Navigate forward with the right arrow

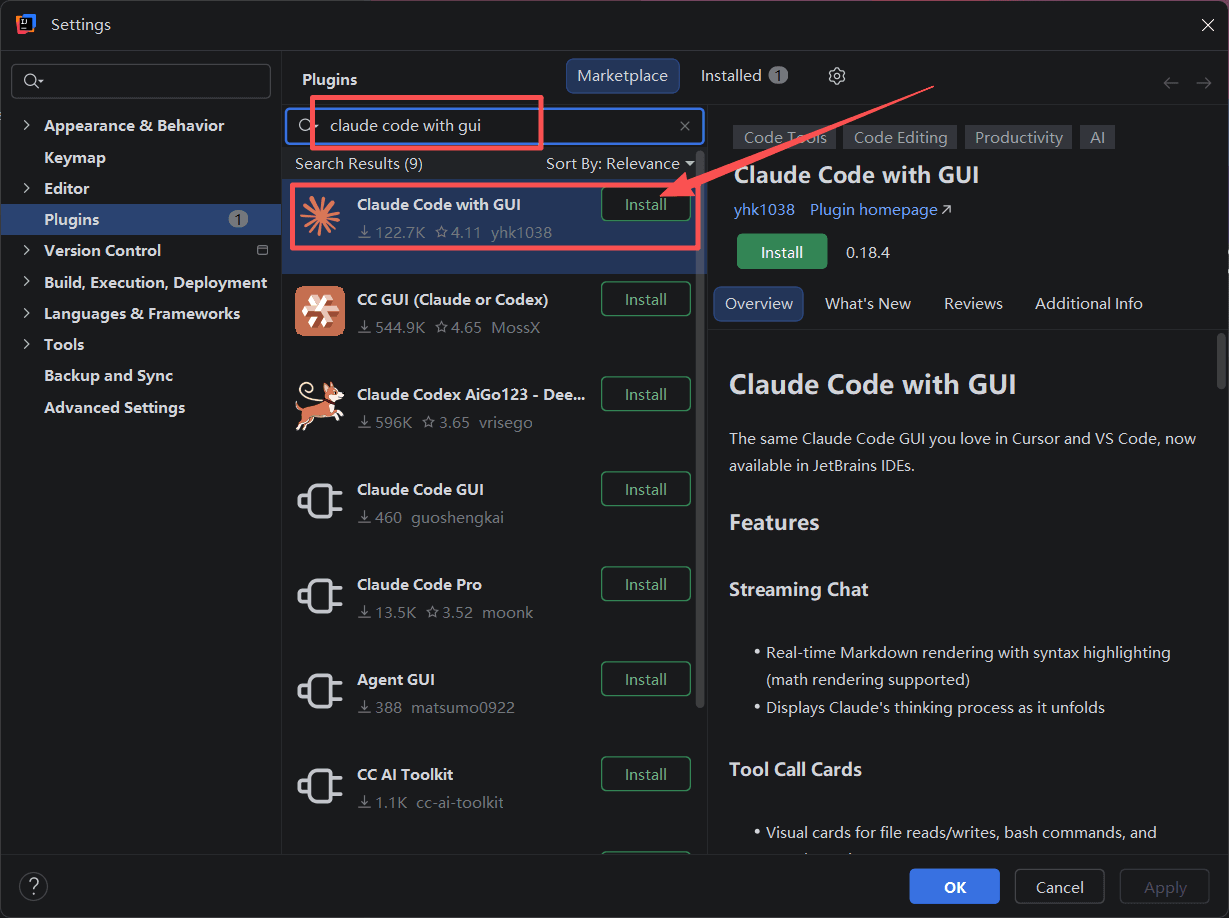tap(1204, 83)
